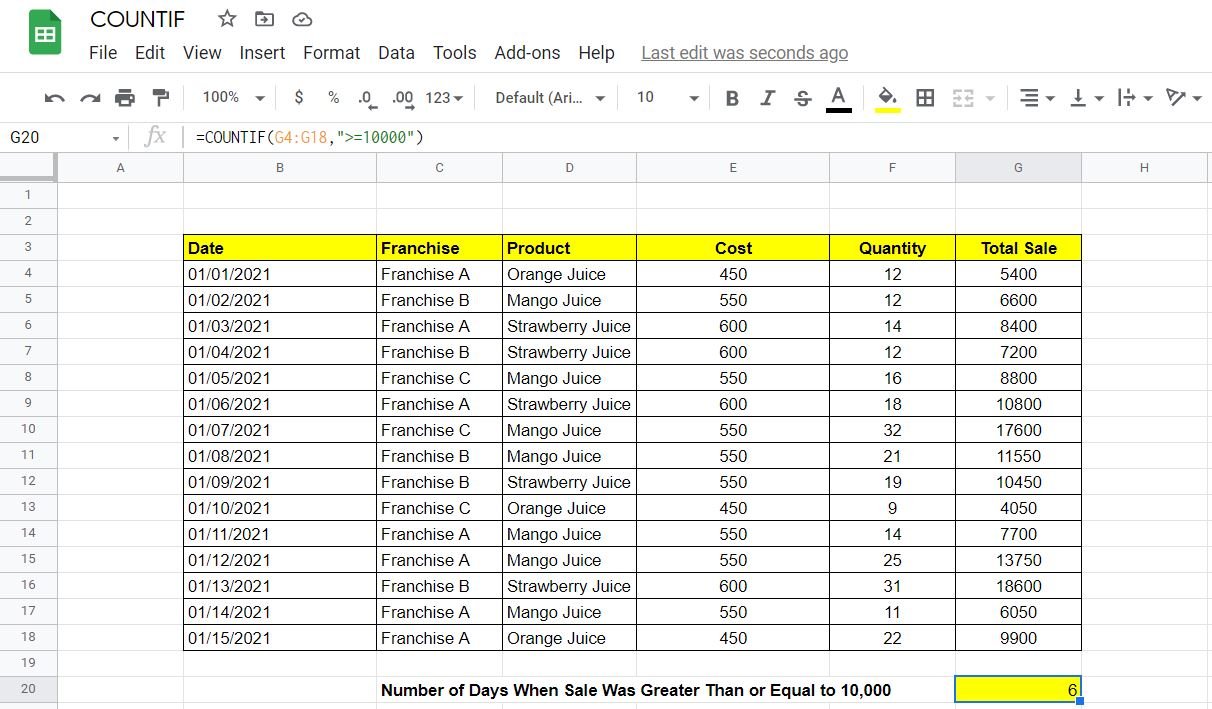Undo the last action
The height and width of the screenshot is (709, 1212).
(55, 98)
